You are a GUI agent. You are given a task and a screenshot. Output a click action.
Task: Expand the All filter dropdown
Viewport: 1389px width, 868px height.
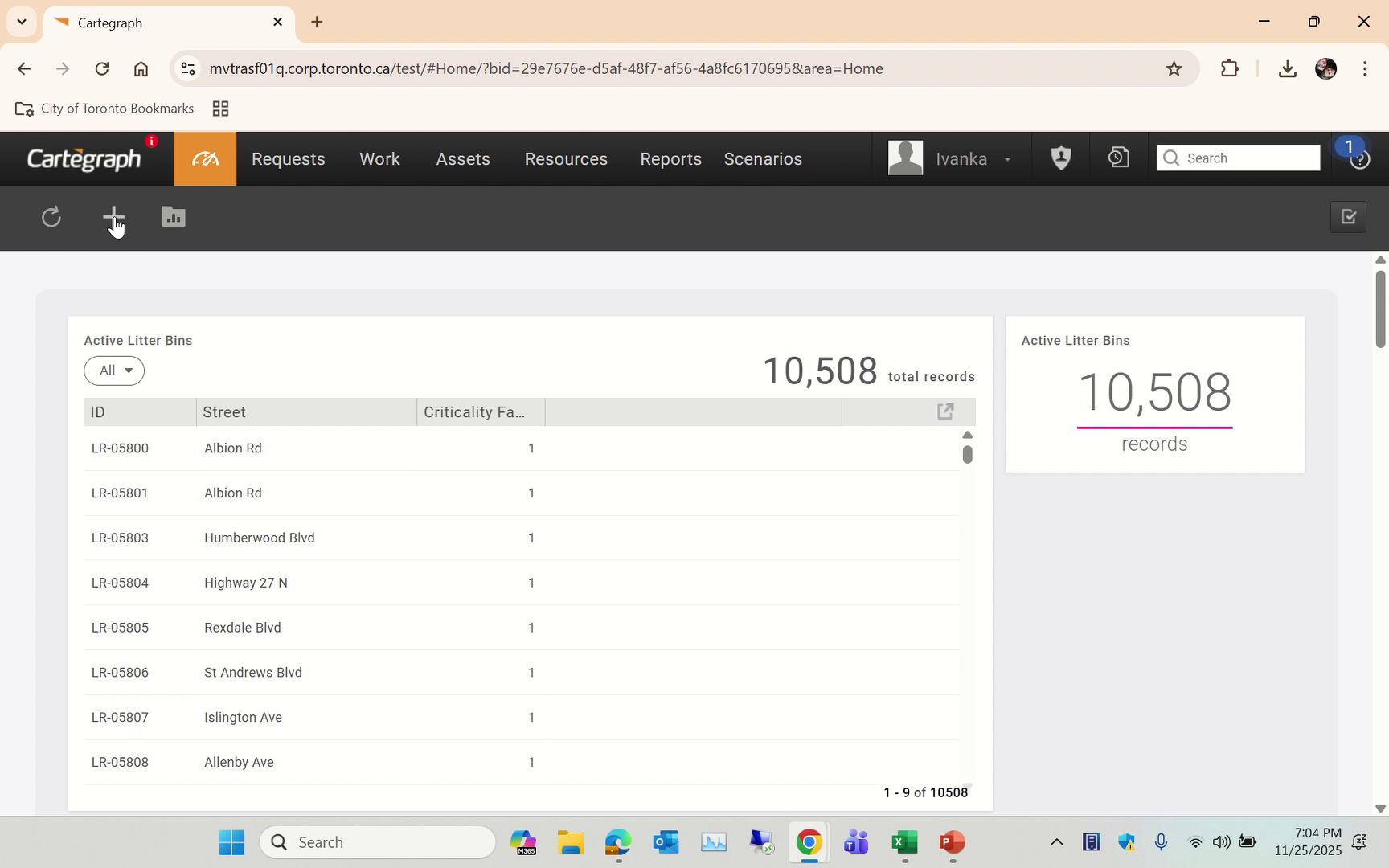point(114,371)
